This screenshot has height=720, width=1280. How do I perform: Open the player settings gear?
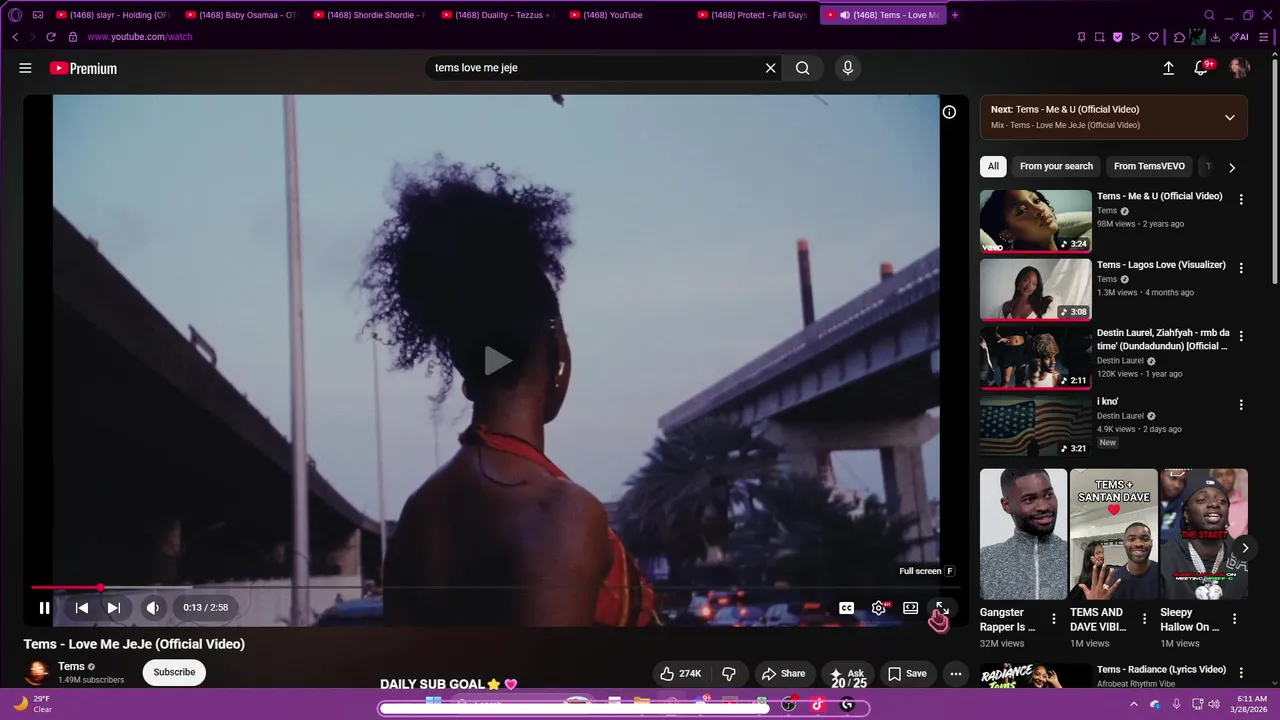pos(878,608)
